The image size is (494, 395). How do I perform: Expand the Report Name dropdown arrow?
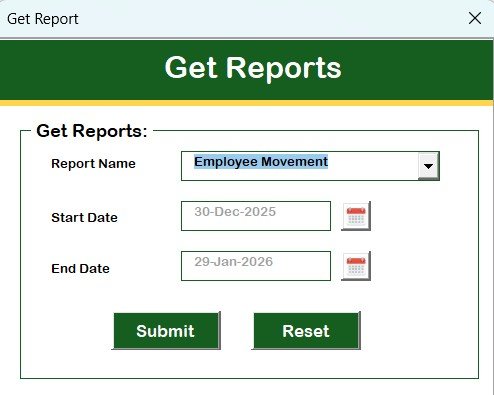click(428, 166)
